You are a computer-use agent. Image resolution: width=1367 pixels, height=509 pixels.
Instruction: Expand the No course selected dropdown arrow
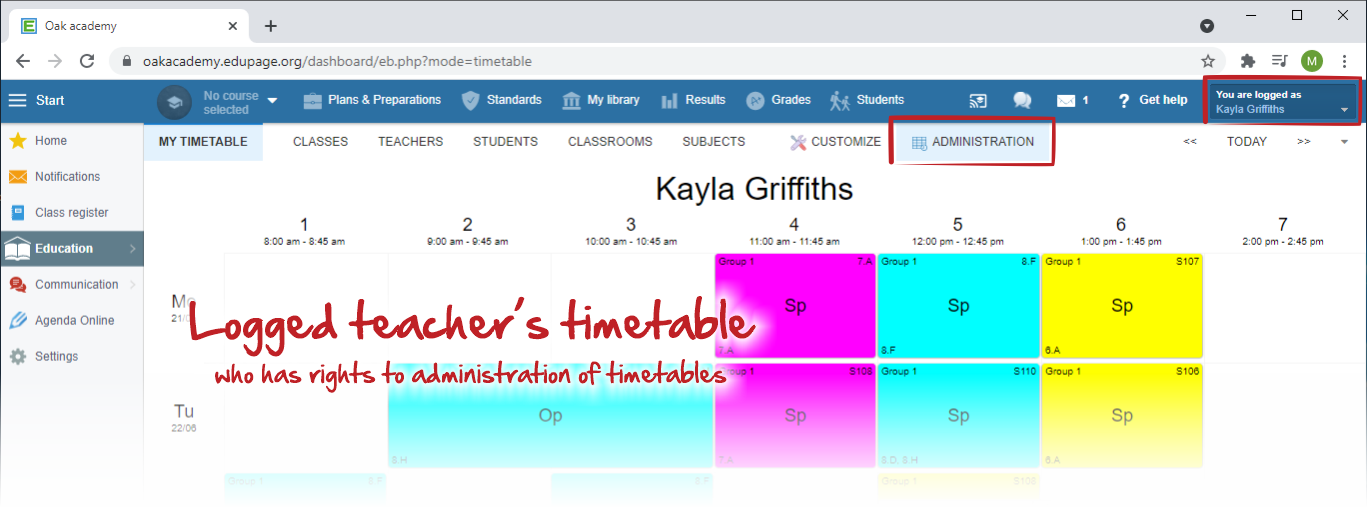pyautogui.click(x=272, y=102)
